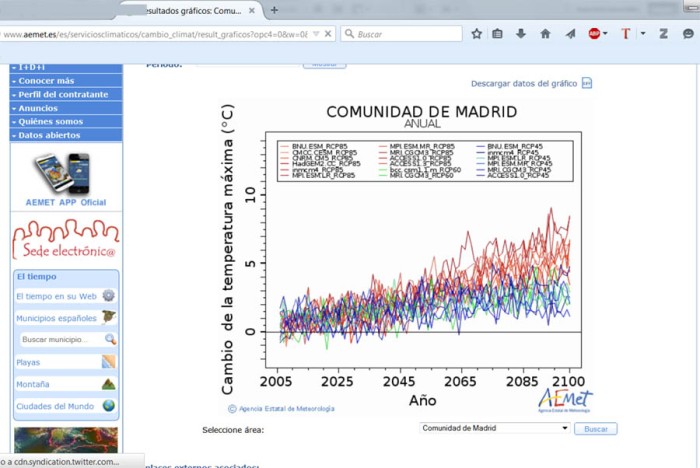This screenshot has width=700, height=468.
Task: Click the 'Buscar municipio...' input field
Action: pos(60,340)
